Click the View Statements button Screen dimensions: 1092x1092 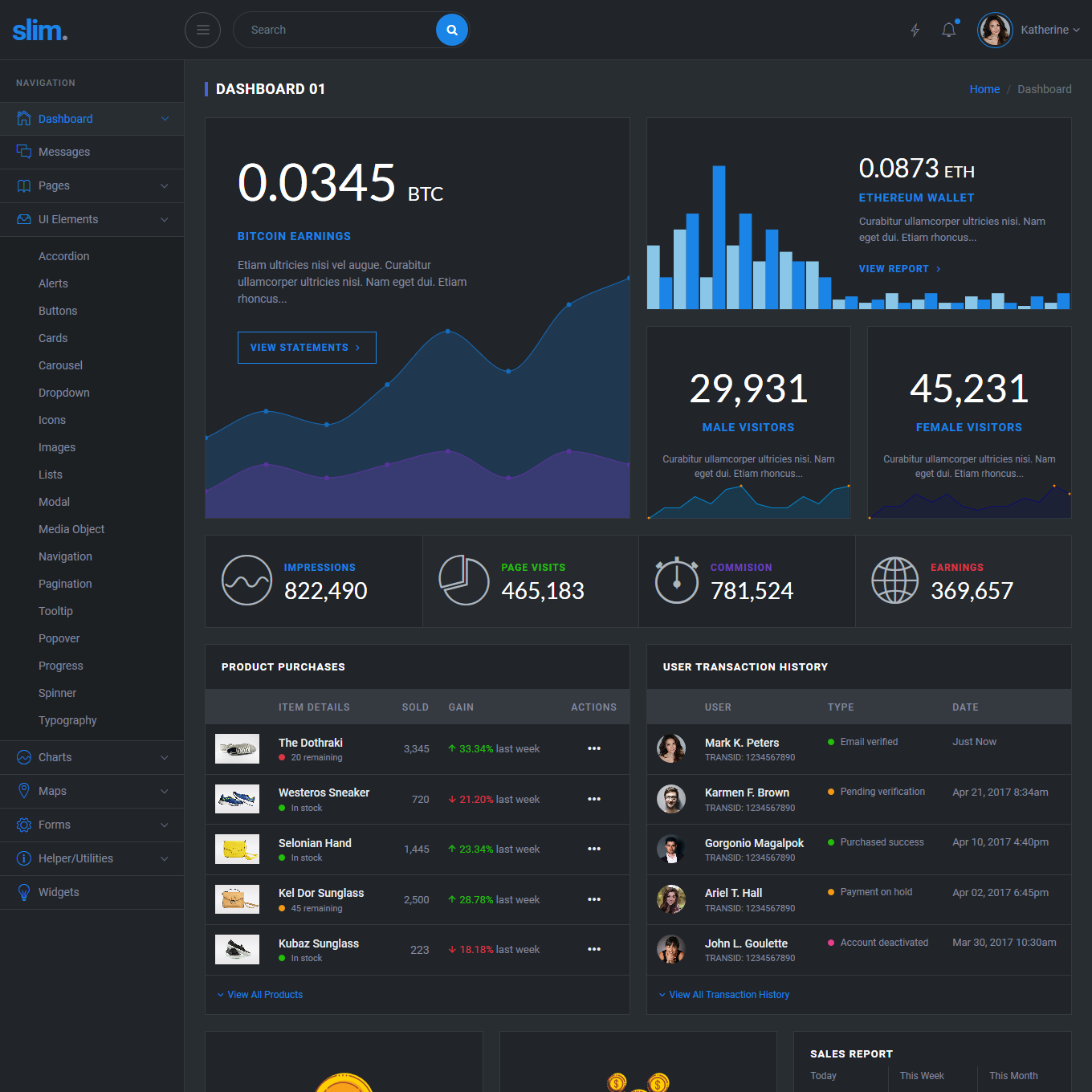(307, 348)
